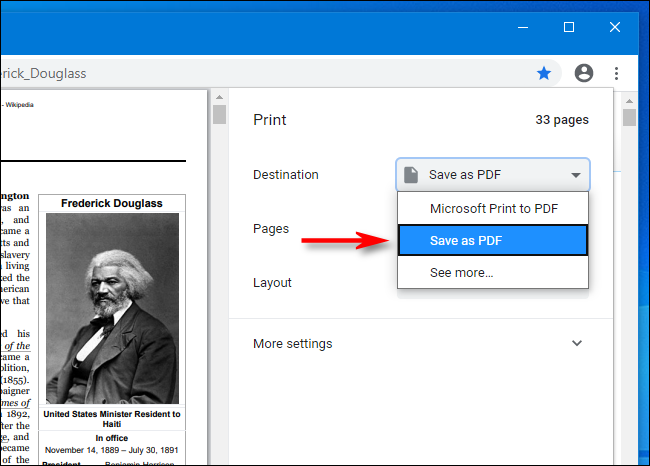Click the Layout label
The image size is (650, 466).
[272, 283]
